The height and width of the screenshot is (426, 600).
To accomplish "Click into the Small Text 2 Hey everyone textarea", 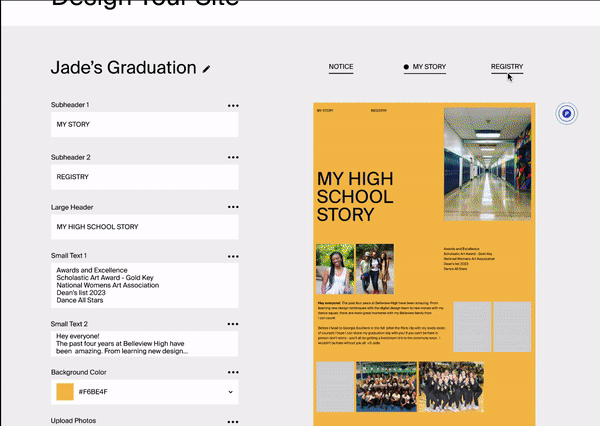I will click(145, 344).
